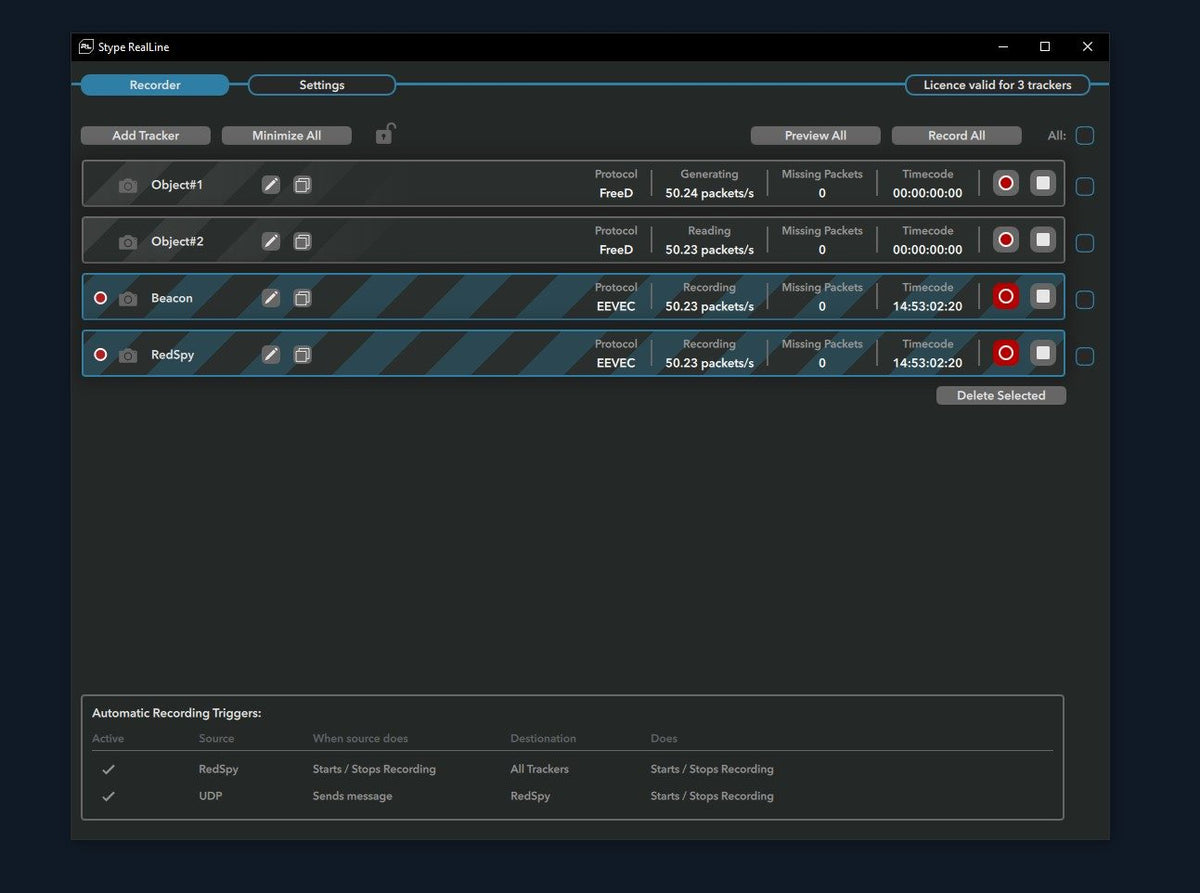Toggle the padlock unlock icon
This screenshot has width=1200, height=893.
coord(385,133)
